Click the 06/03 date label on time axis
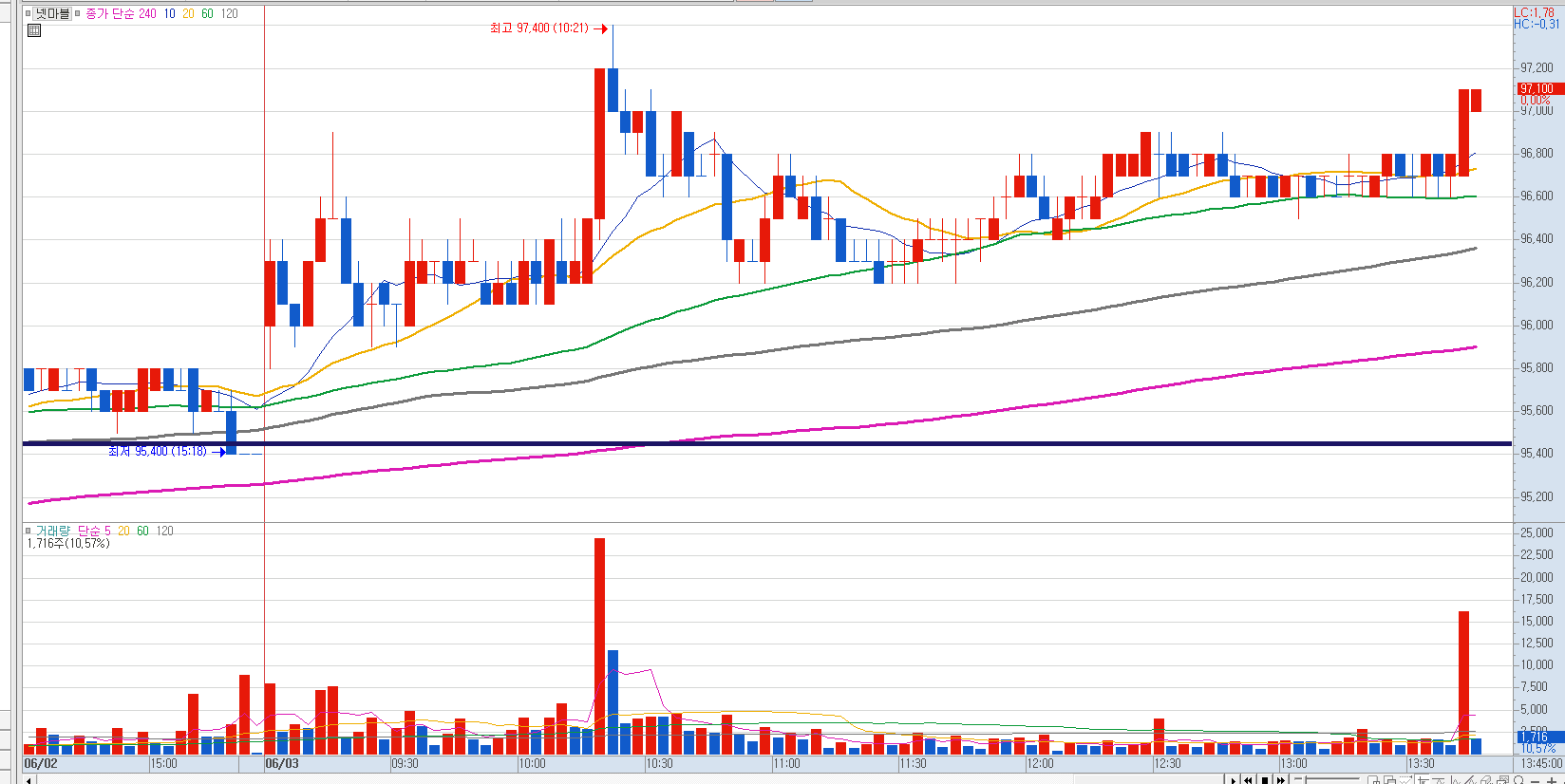 (x=282, y=763)
